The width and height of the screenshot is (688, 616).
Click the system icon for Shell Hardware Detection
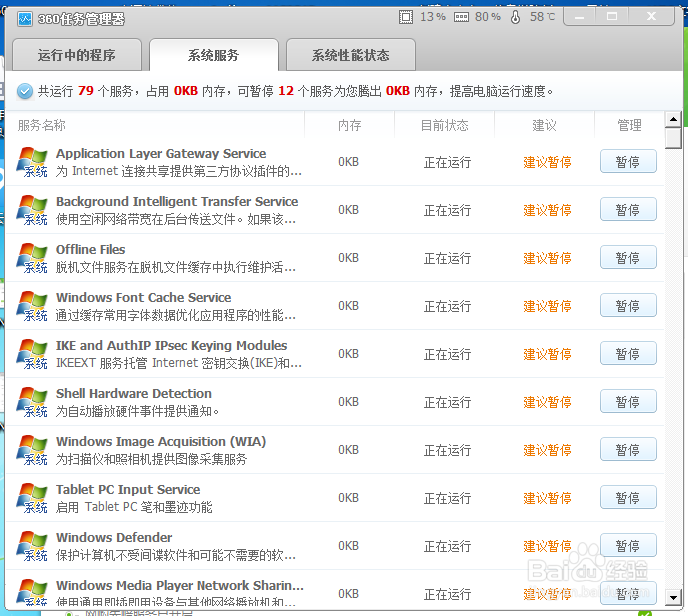32,402
